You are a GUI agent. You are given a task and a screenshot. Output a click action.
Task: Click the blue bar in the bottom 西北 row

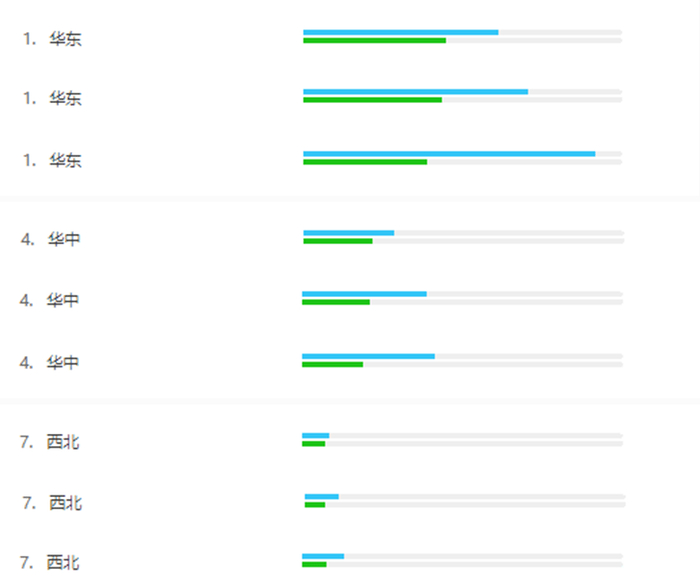pos(323,556)
